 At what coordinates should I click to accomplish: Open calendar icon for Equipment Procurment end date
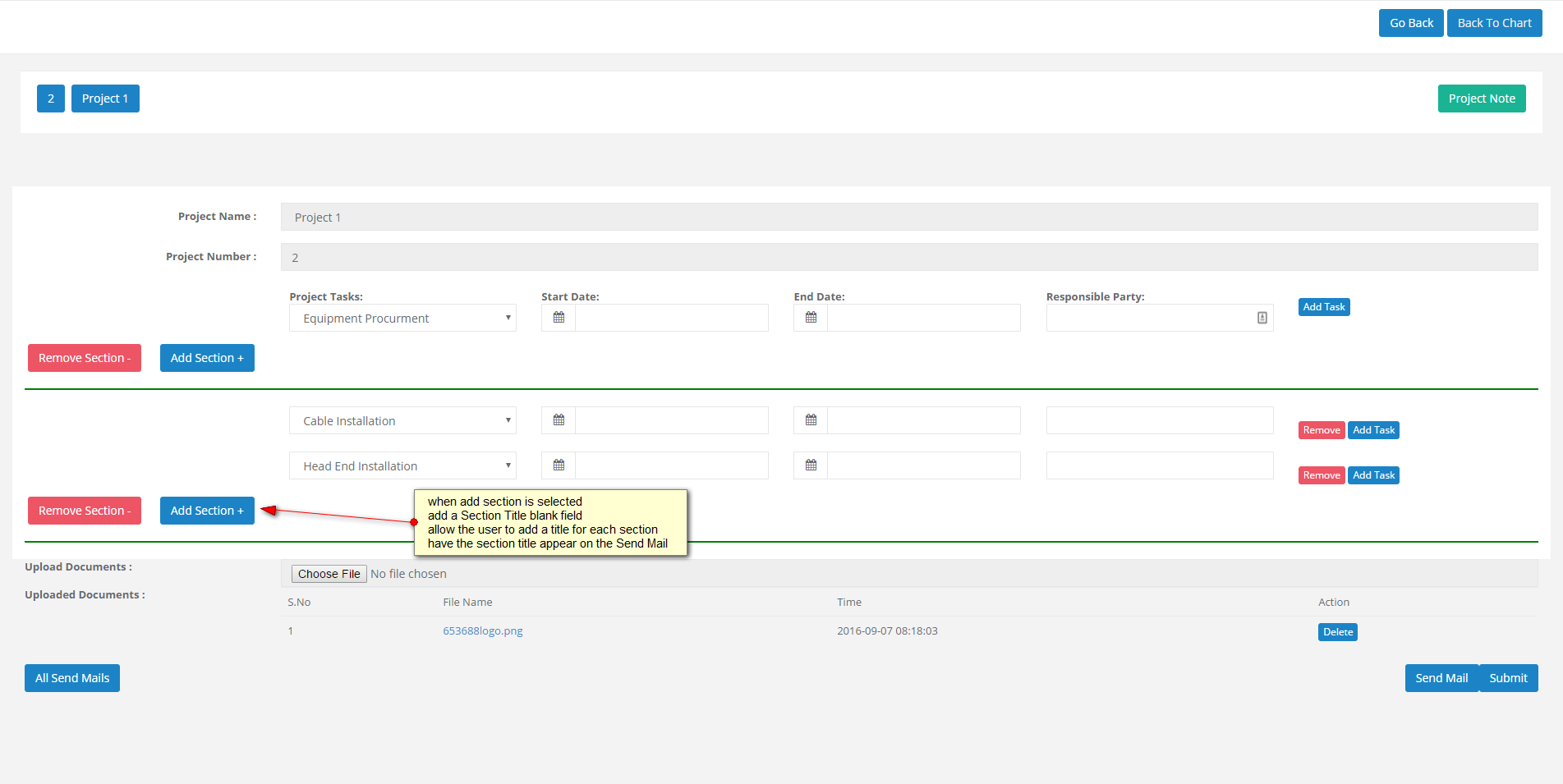[x=811, y=318]
